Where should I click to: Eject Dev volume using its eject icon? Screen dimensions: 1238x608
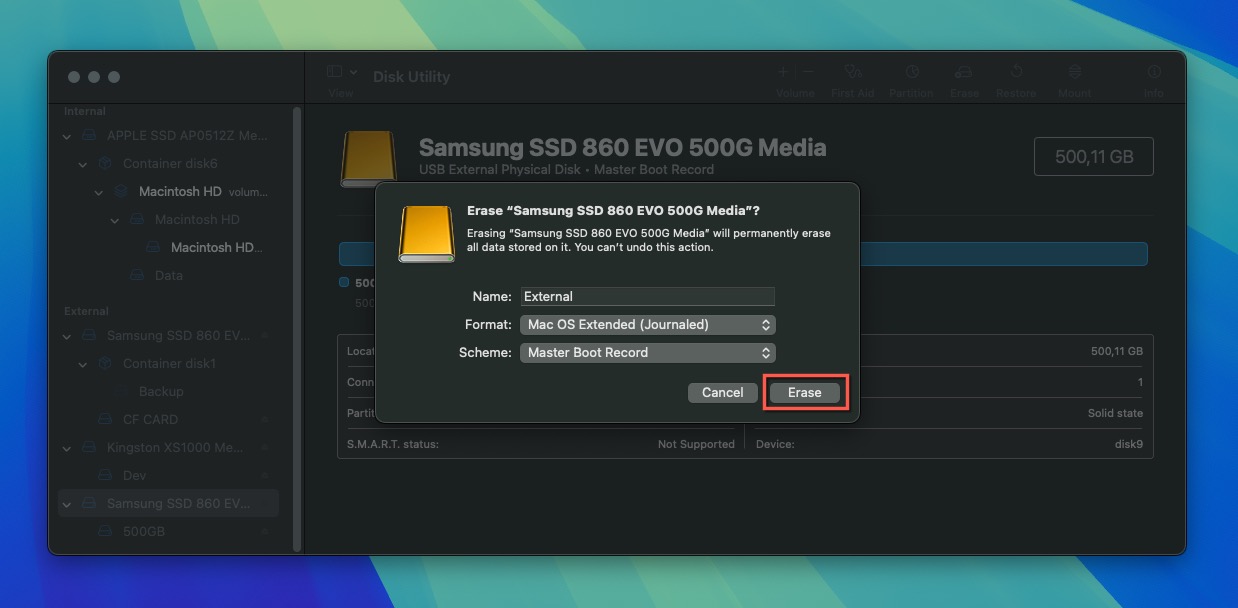tap(265, 475)
